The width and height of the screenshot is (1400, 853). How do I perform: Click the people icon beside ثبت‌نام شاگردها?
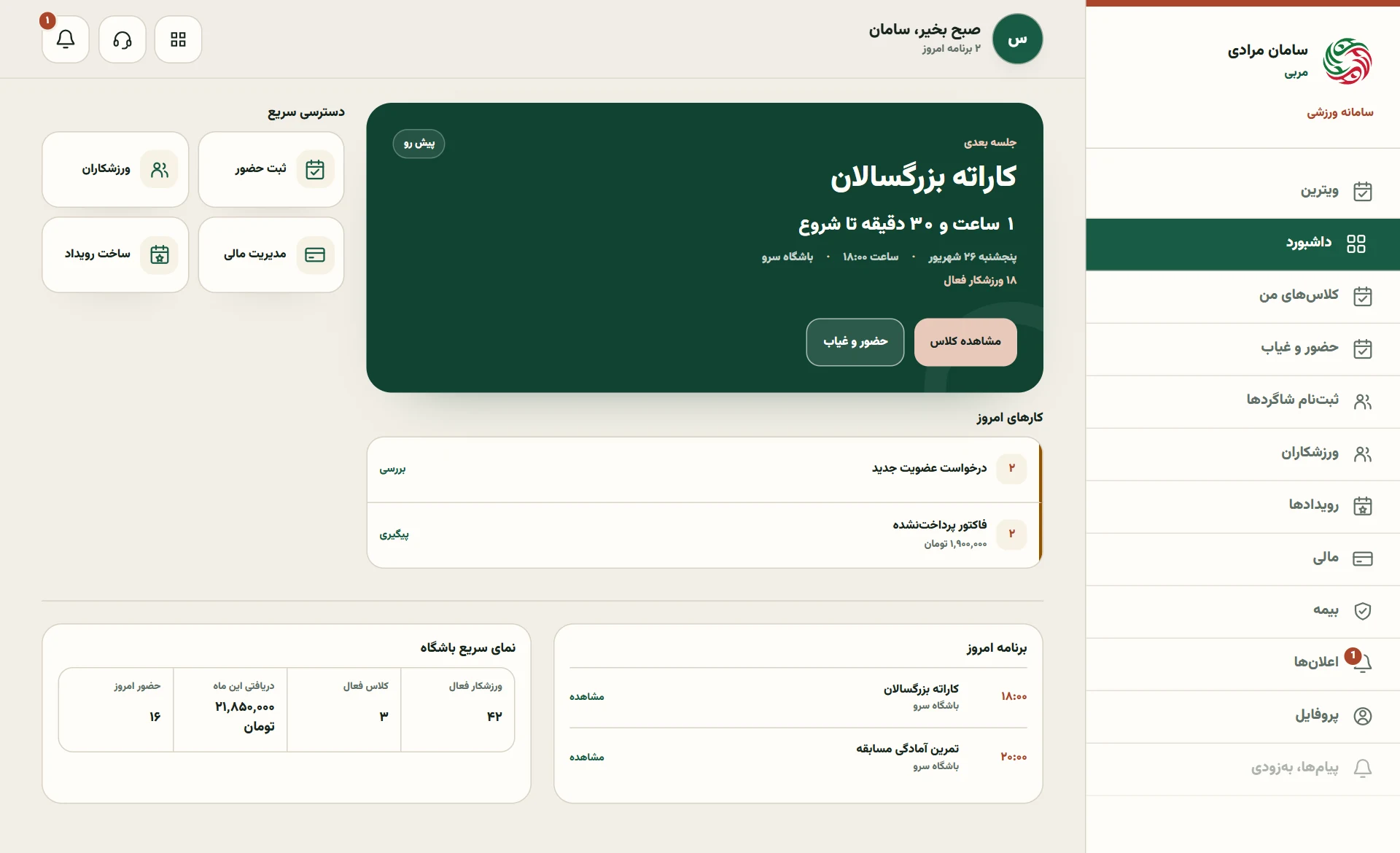[1362, 401]
